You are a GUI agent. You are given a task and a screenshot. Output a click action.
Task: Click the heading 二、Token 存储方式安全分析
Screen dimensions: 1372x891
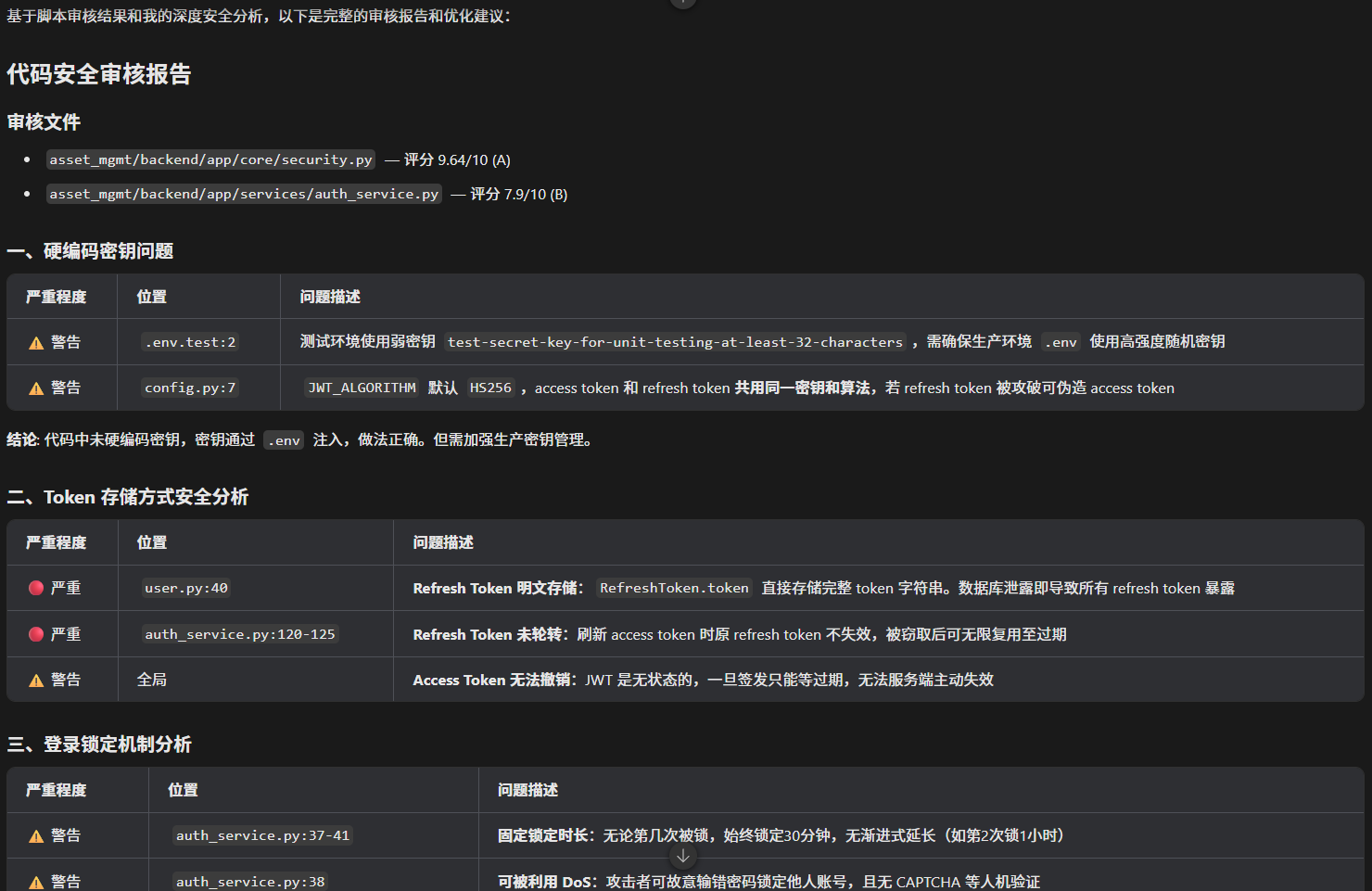(x=128, y=497)
